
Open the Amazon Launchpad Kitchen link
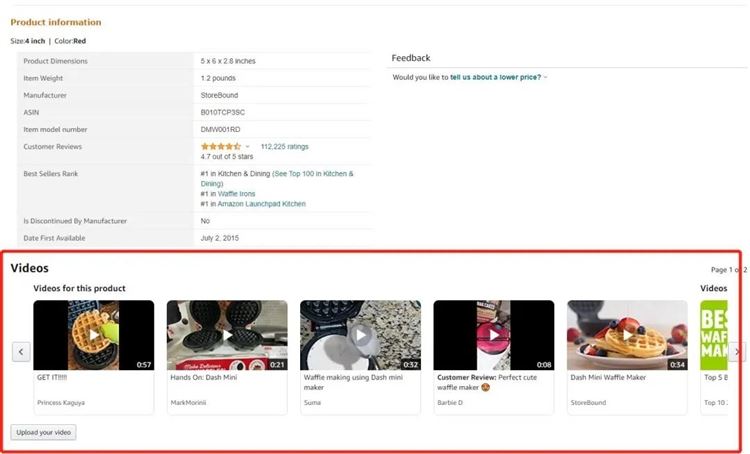click(262, 204)
